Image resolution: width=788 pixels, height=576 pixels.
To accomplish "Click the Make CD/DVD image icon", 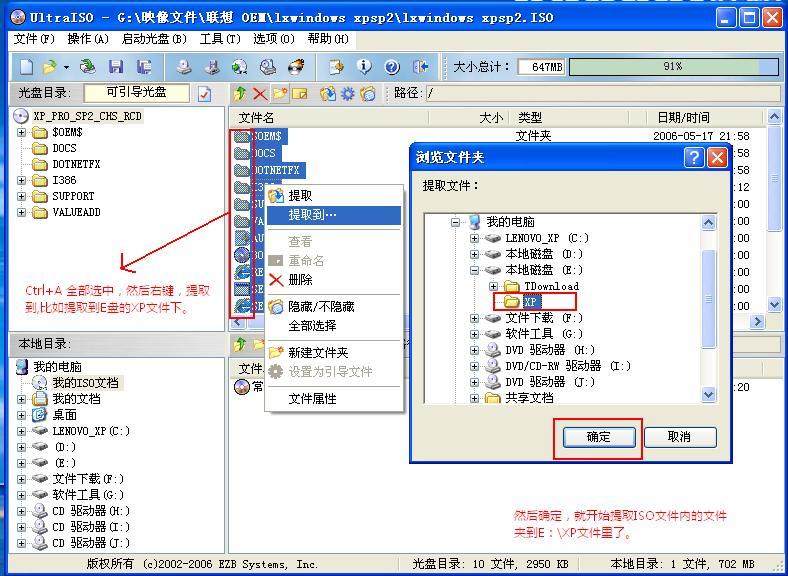I will tap(184, 66).
